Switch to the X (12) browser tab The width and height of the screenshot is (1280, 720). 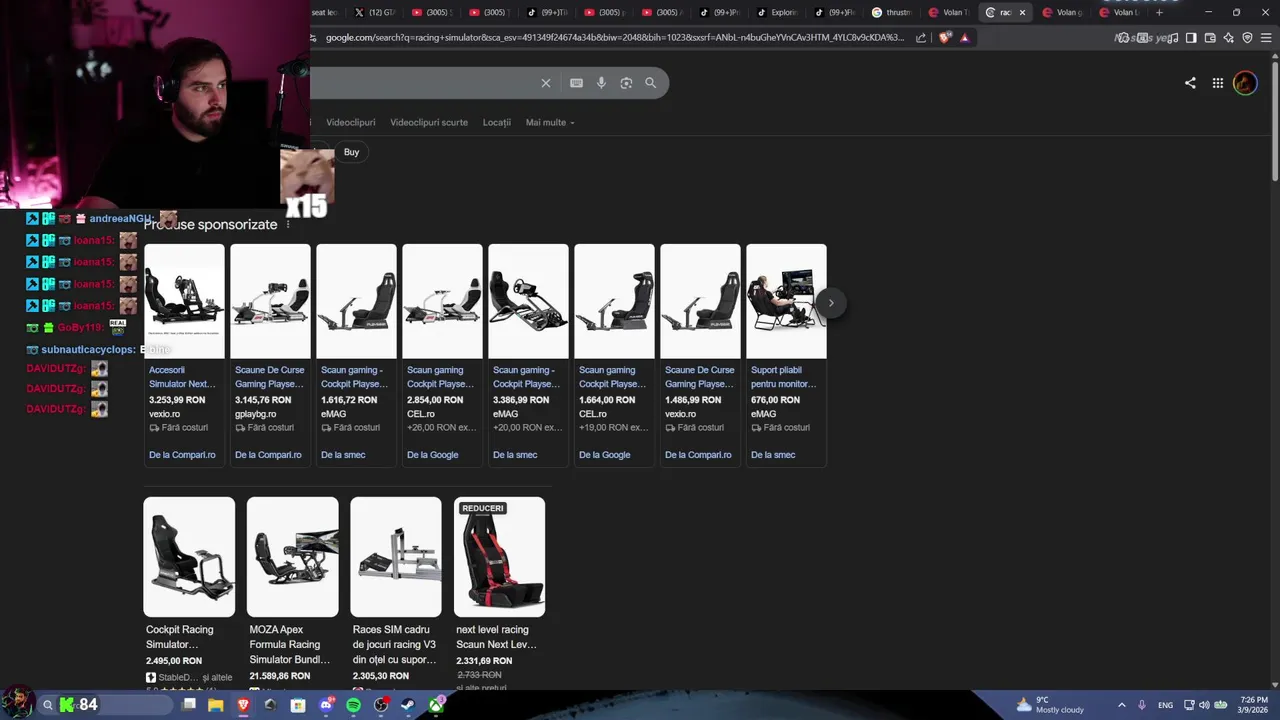point(375,12)
